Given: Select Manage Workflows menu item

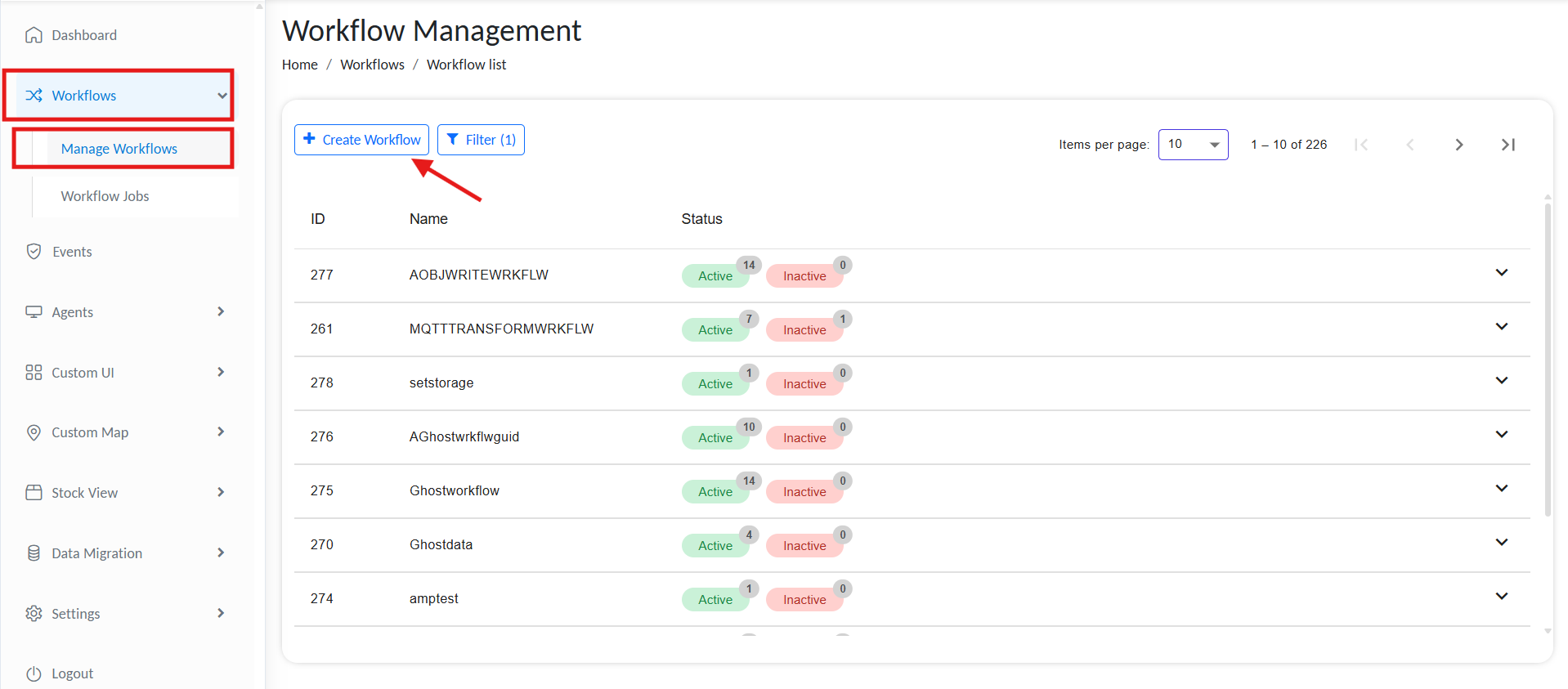Looking at the screenshot, I should point(119,149).
